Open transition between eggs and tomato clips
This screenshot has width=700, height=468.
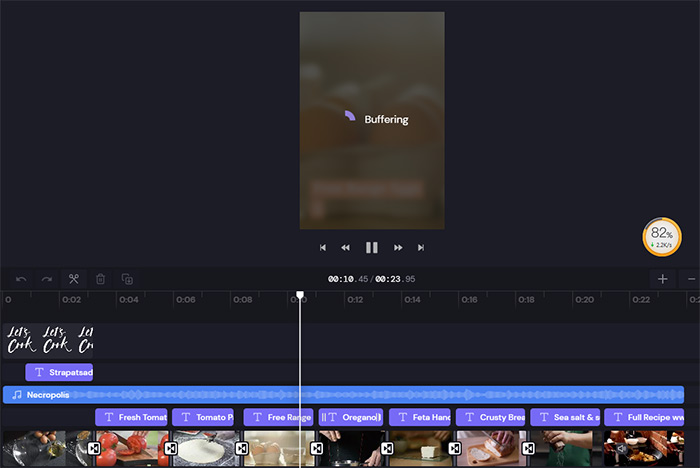coord(94,448)
